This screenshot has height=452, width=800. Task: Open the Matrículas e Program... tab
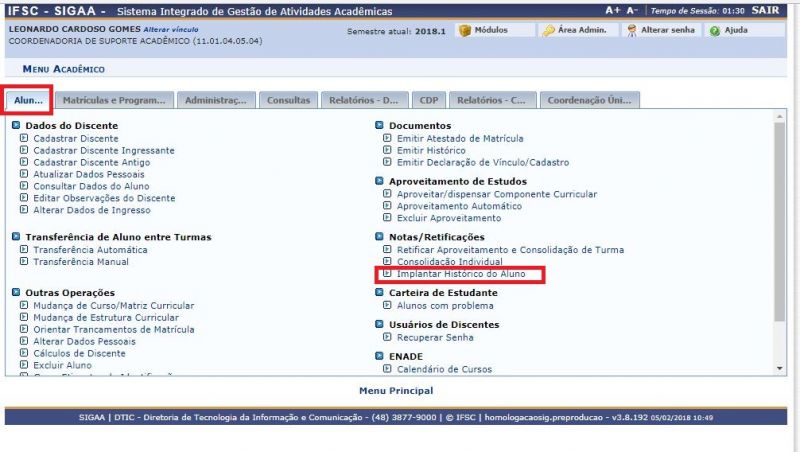(x=116, y=100)
